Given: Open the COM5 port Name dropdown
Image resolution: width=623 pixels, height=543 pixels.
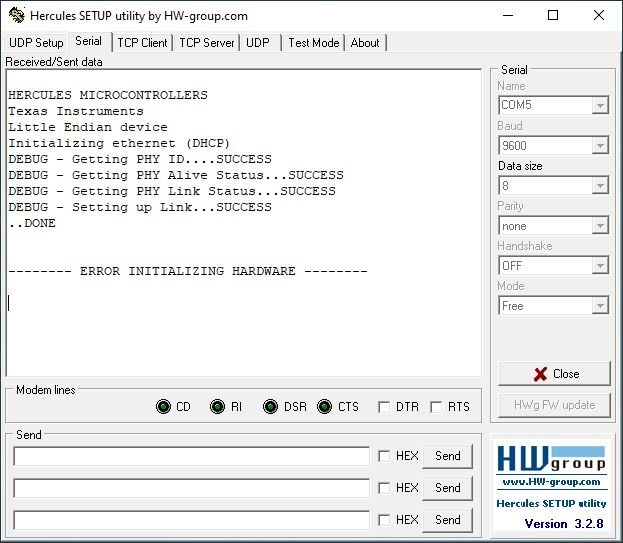Looking at the screenshot, I should (600, 105).
